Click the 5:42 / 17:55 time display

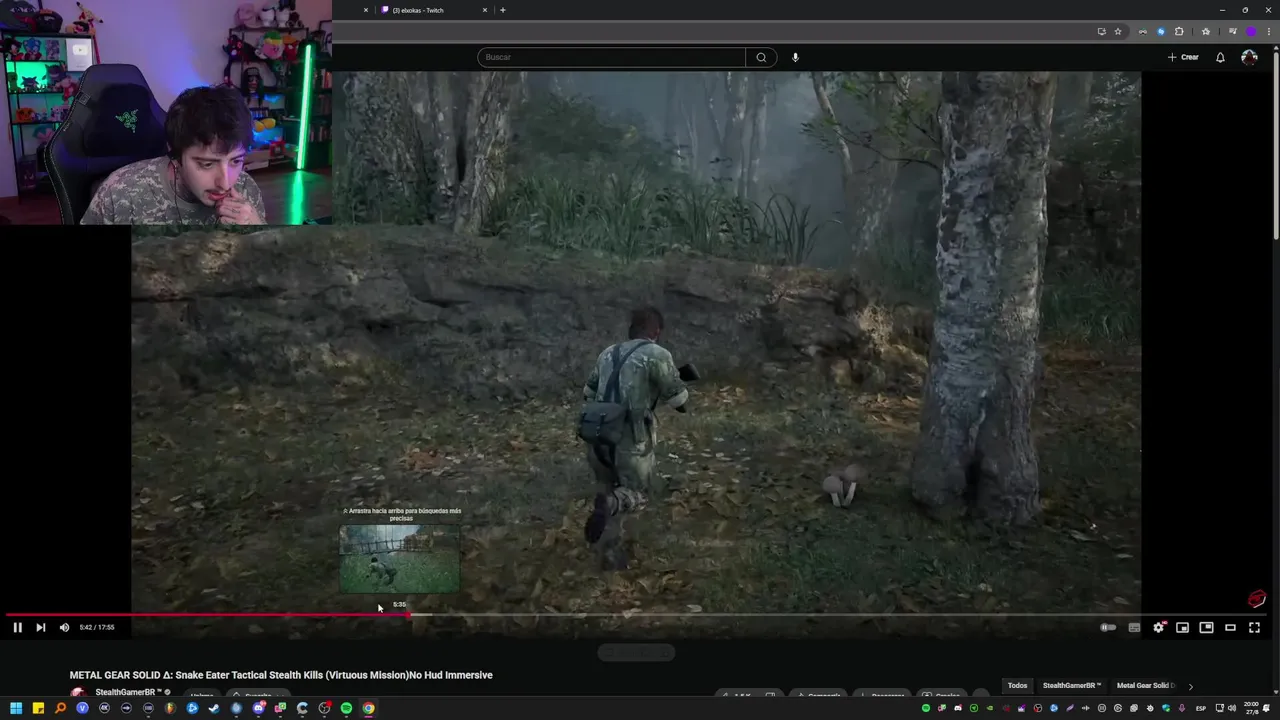point(97,627)
